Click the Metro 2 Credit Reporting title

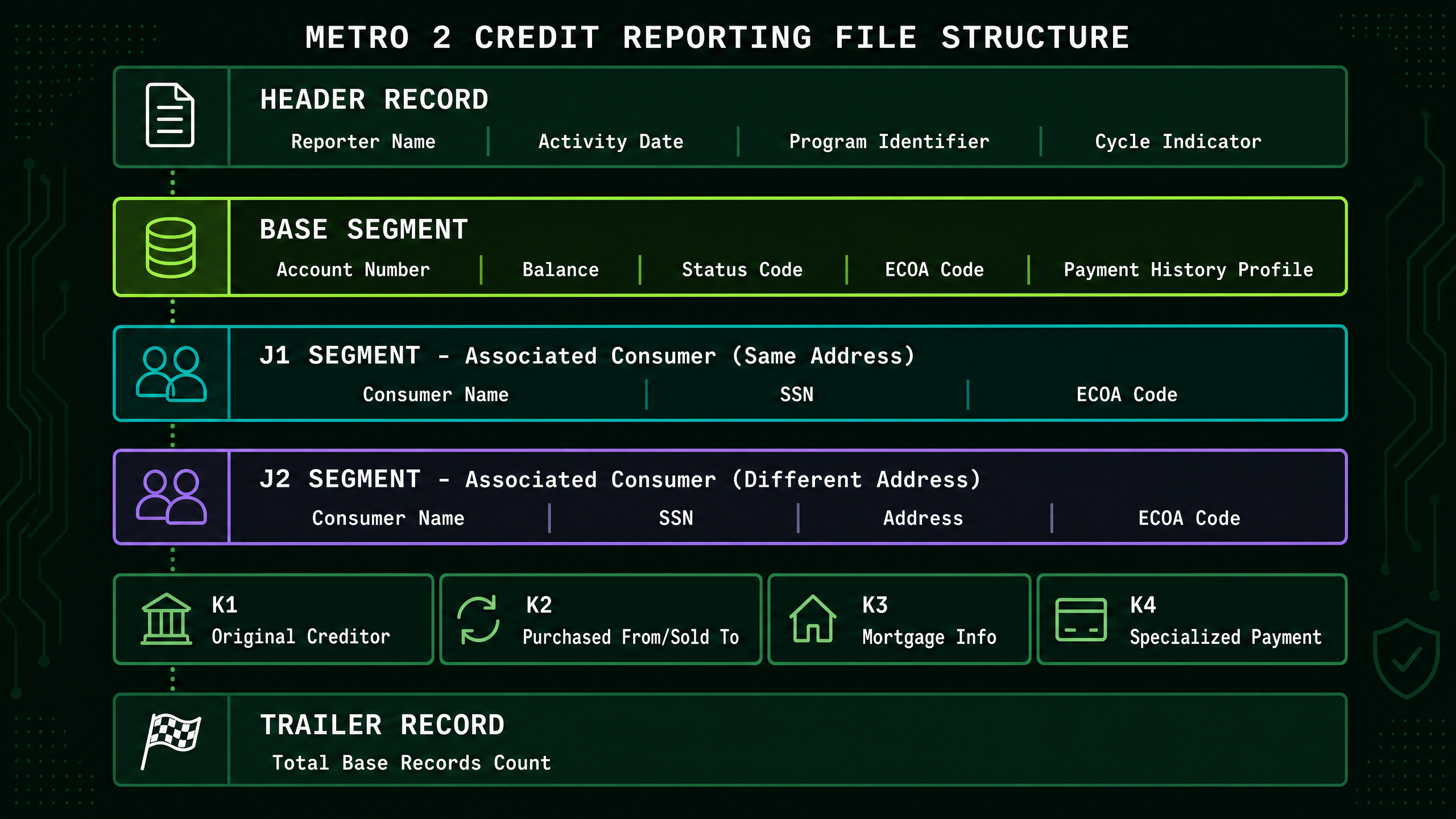[717, 38]
